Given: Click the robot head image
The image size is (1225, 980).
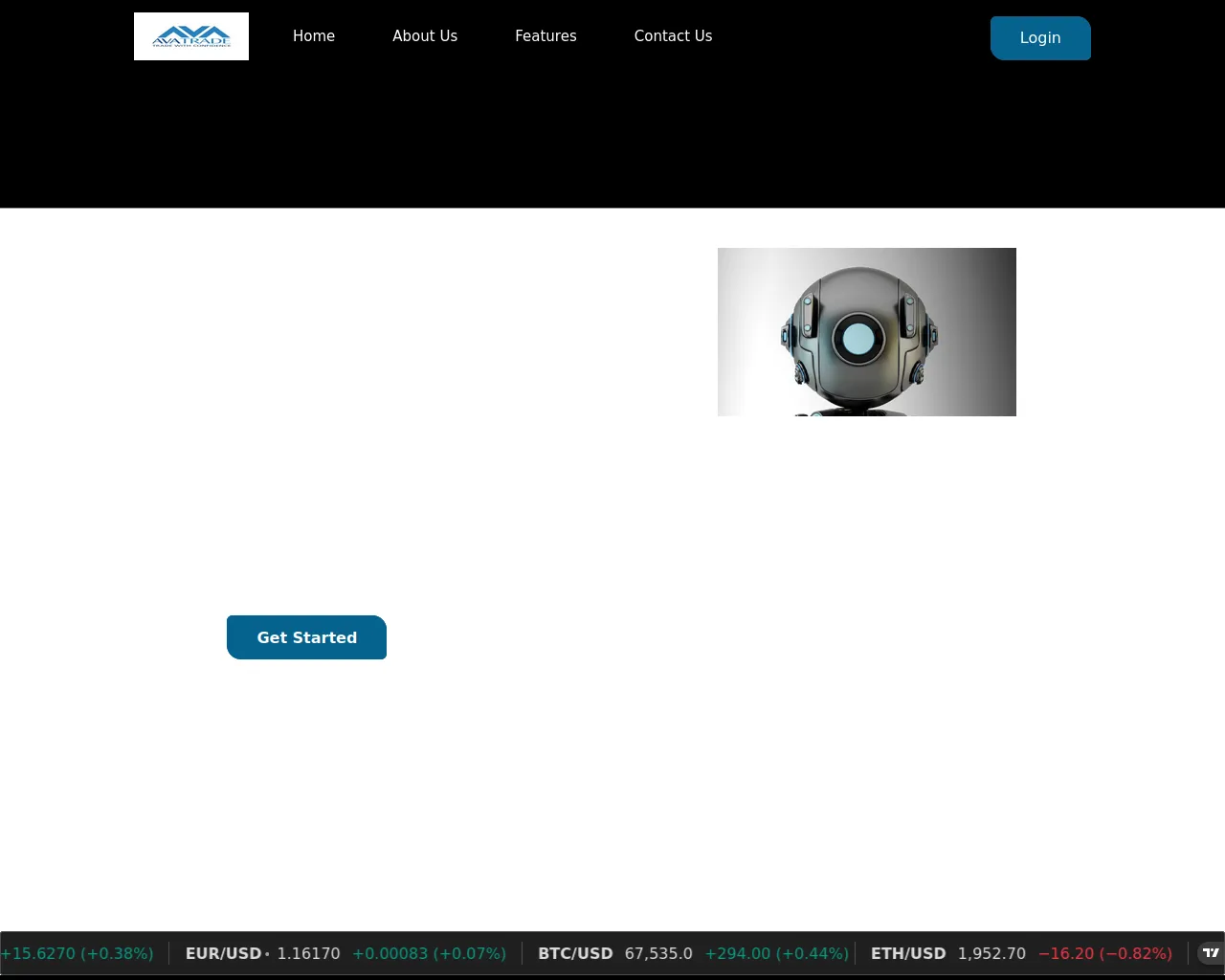Looking at the screenshot, I should [866, 332].
